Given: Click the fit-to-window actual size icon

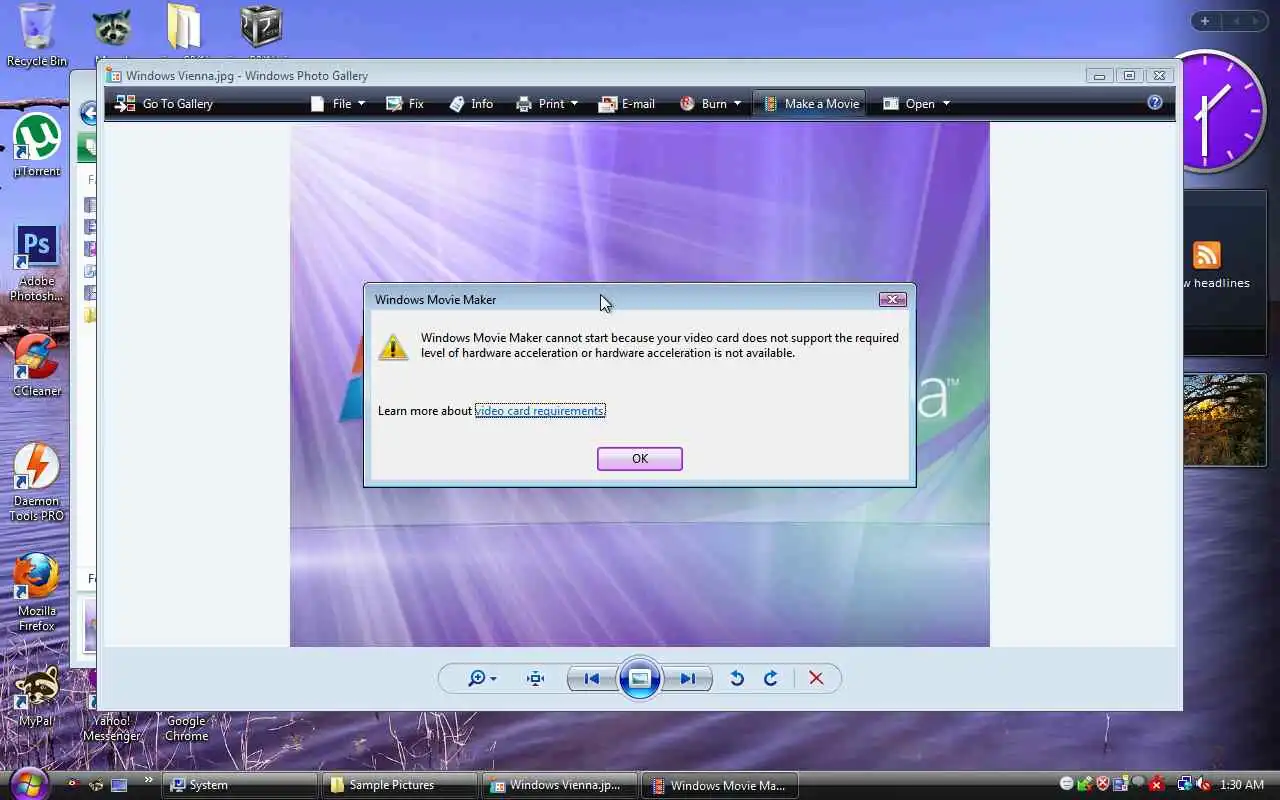Looking at the screenshot, I should click(536, 678).
